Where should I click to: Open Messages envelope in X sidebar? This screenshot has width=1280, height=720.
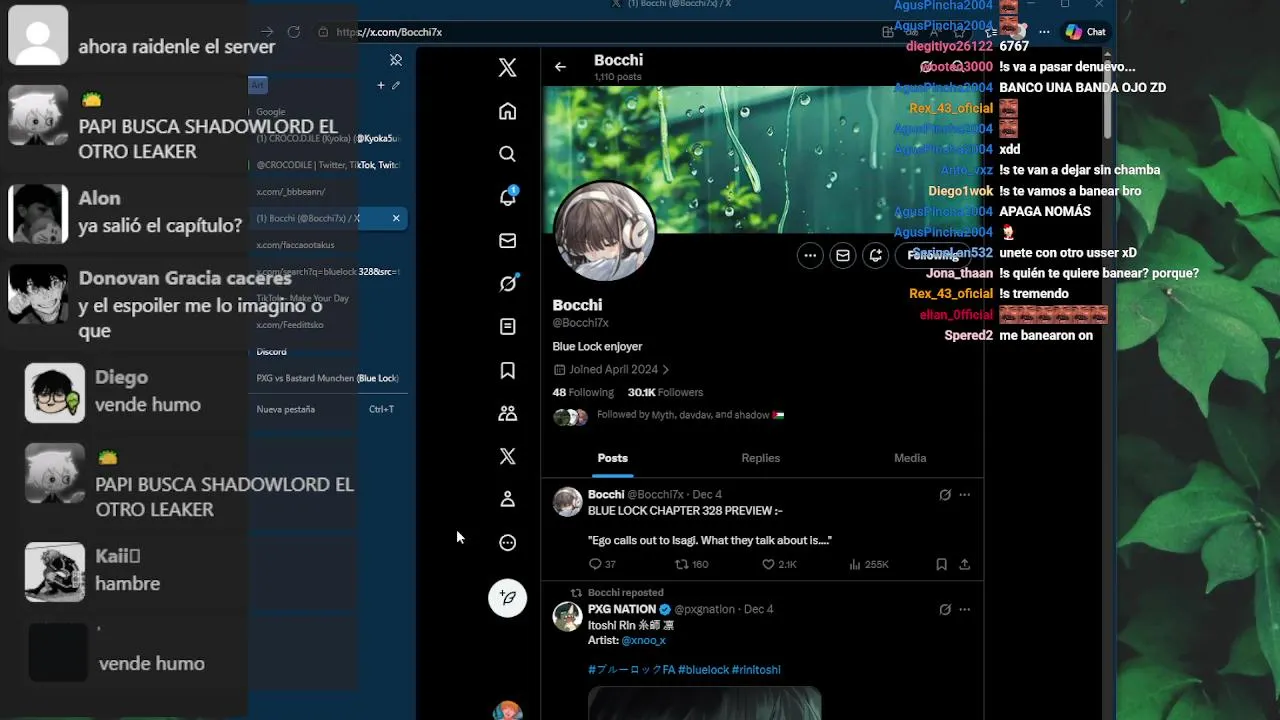point(507,241)
